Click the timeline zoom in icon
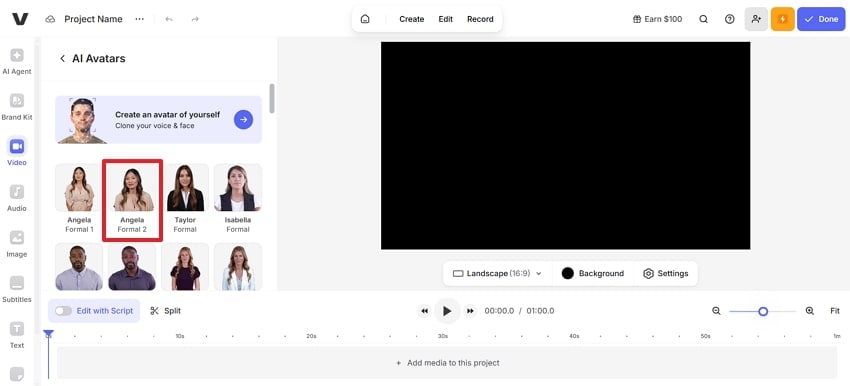 pos(810,311)
